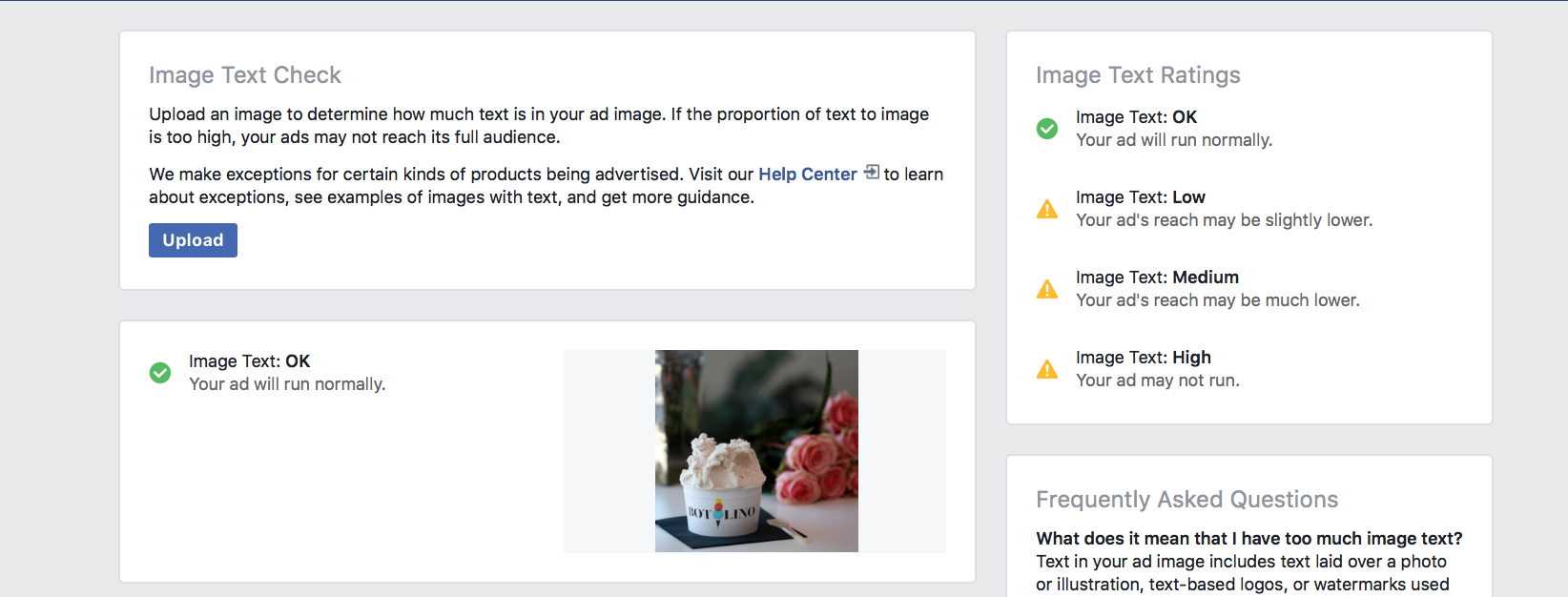Click the blue Upload button
Image resolution: width=1568 pixels, height=597 pixels.
pos(193,240)
